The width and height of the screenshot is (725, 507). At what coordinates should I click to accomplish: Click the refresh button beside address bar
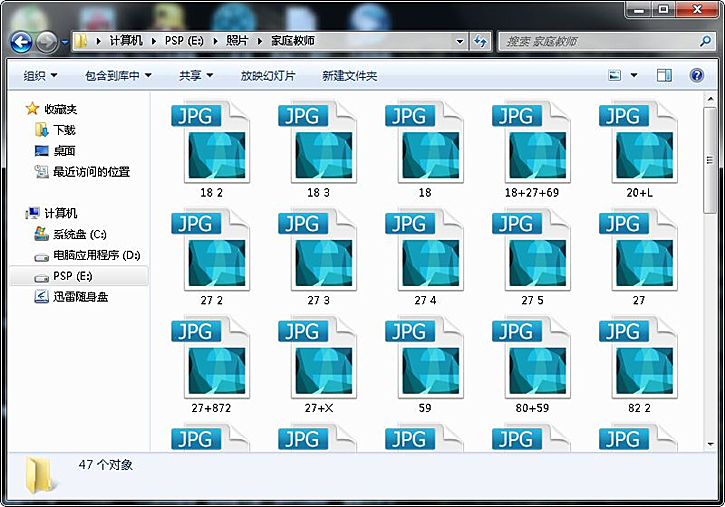click(481, 41)
